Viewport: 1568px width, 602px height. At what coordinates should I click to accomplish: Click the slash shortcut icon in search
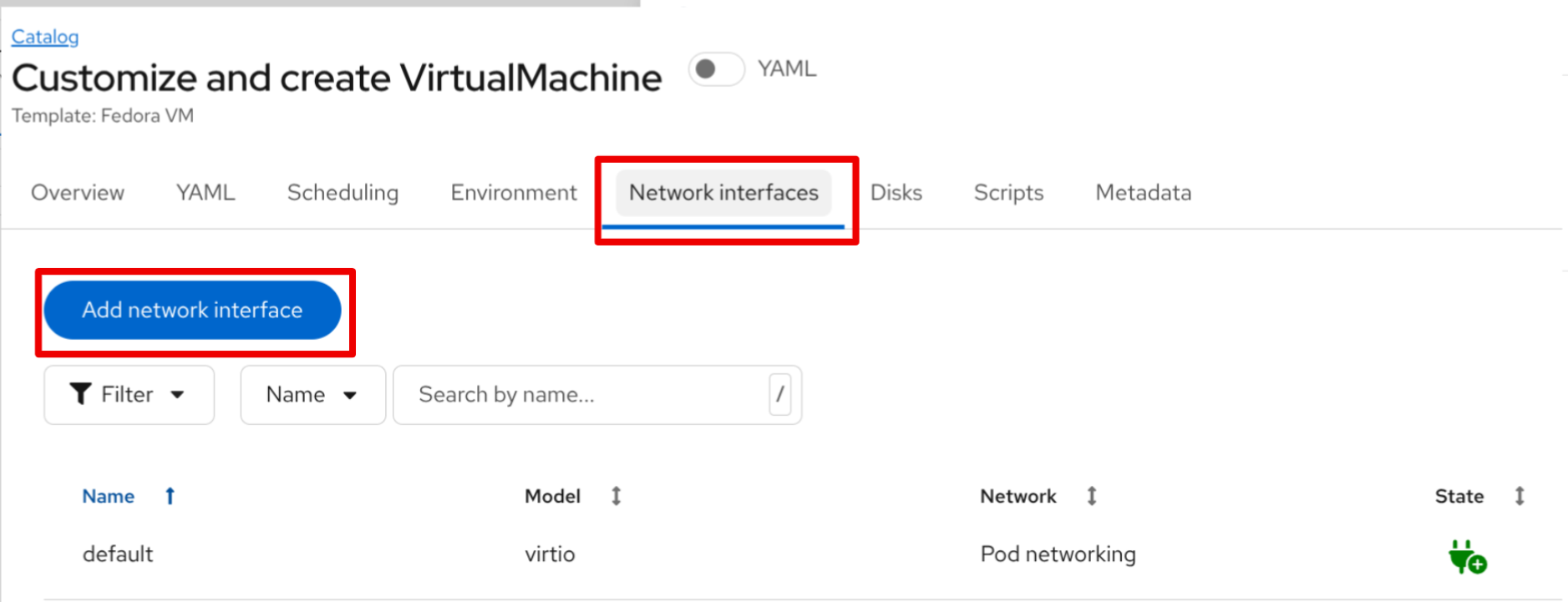click(779, 394)
